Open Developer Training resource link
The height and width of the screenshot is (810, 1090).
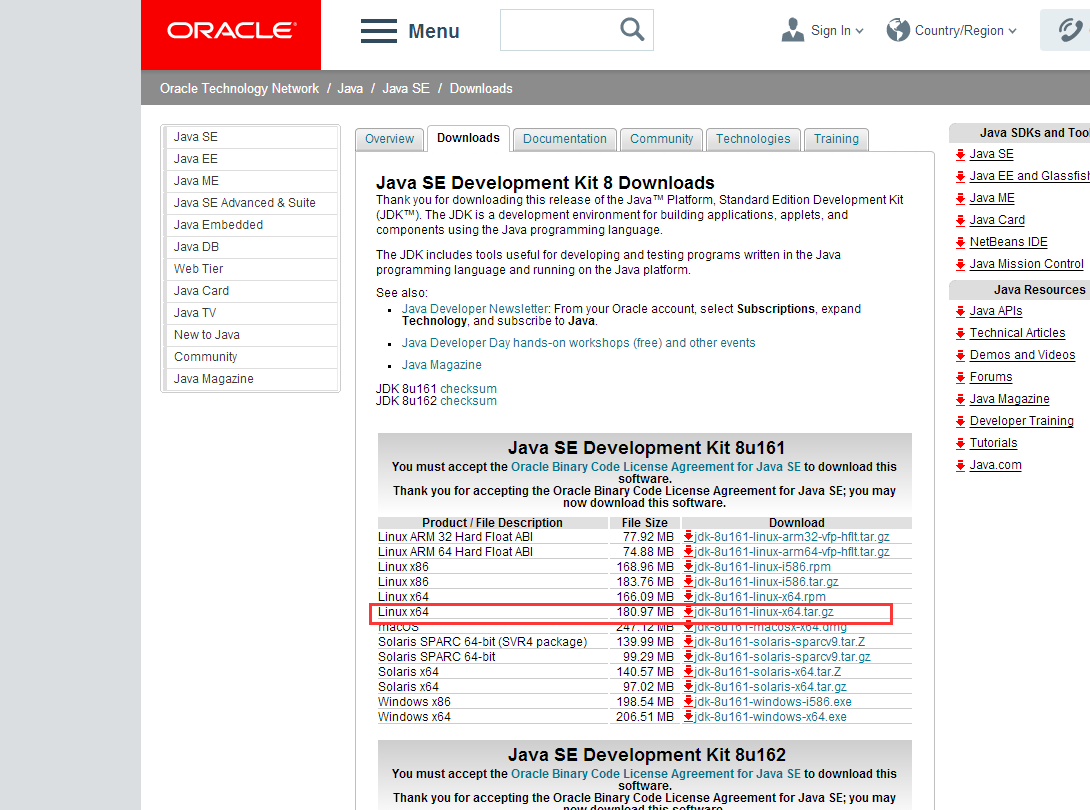click(x=1022, y=421)
